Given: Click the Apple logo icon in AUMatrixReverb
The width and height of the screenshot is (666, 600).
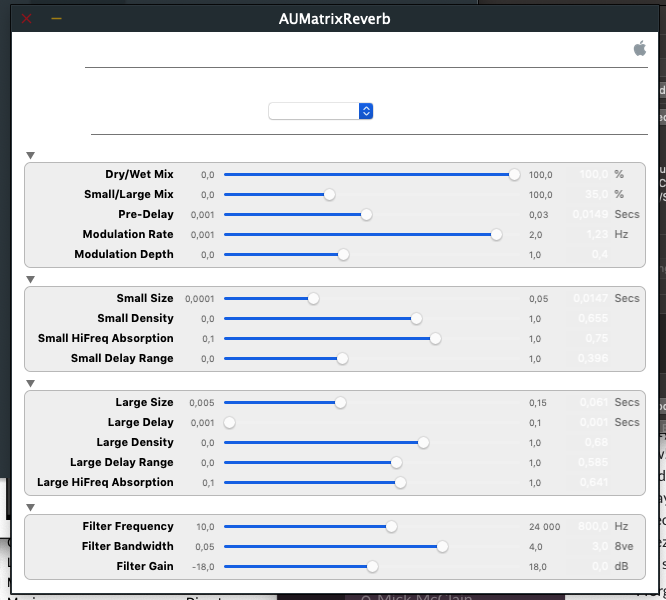Looking at the screenshot, I should click(640, 48).
